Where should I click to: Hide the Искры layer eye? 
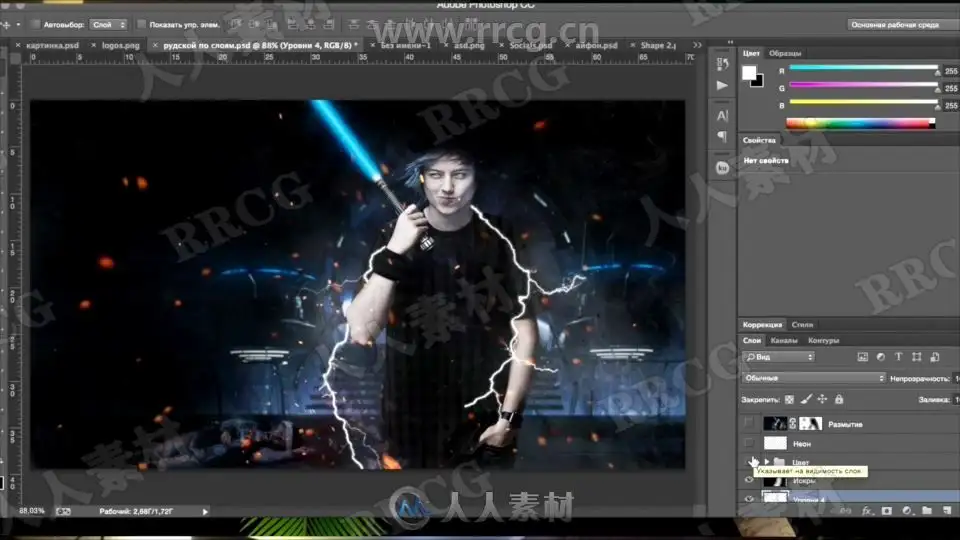(x=749, y=481)
